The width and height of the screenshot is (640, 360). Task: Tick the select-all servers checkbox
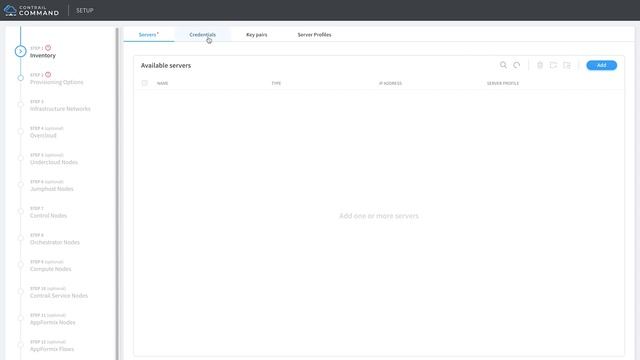[144, 83]
